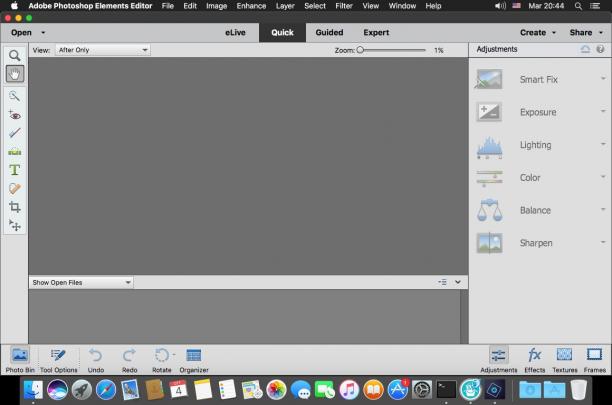Click the Lighting histogram icon
The image size is (612, 405).
[x=489, y=147]
